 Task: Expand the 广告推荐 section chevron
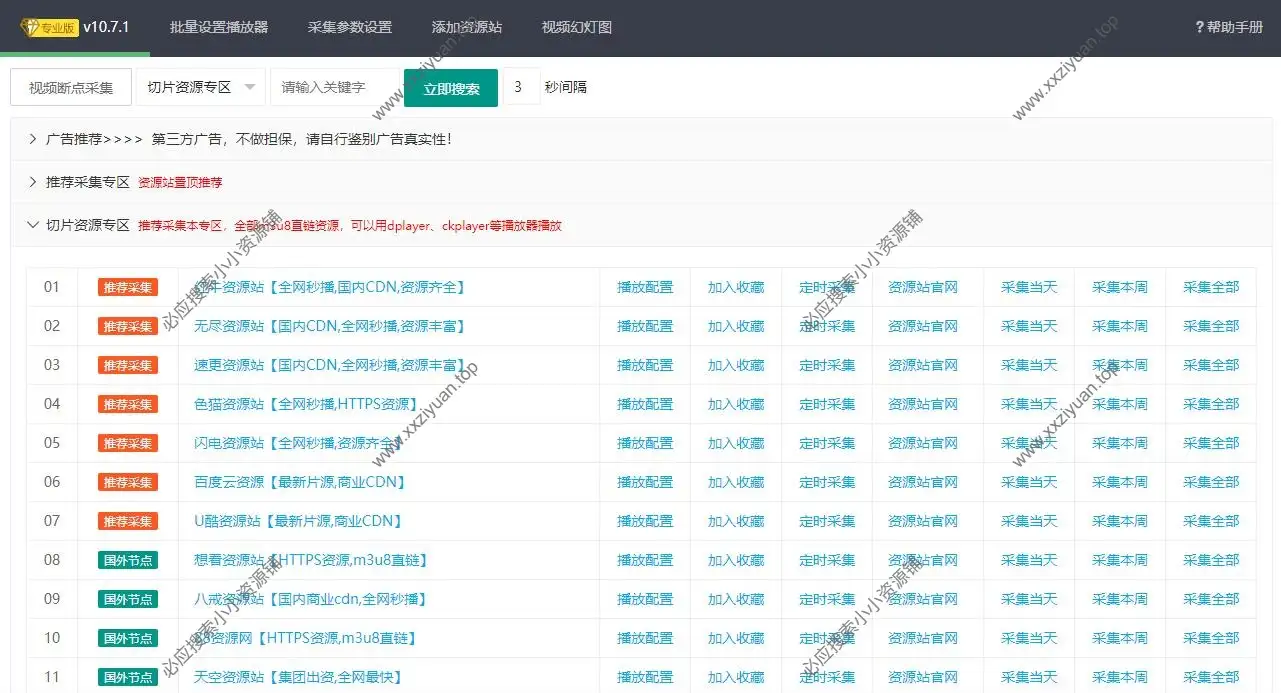pos(33,139)
